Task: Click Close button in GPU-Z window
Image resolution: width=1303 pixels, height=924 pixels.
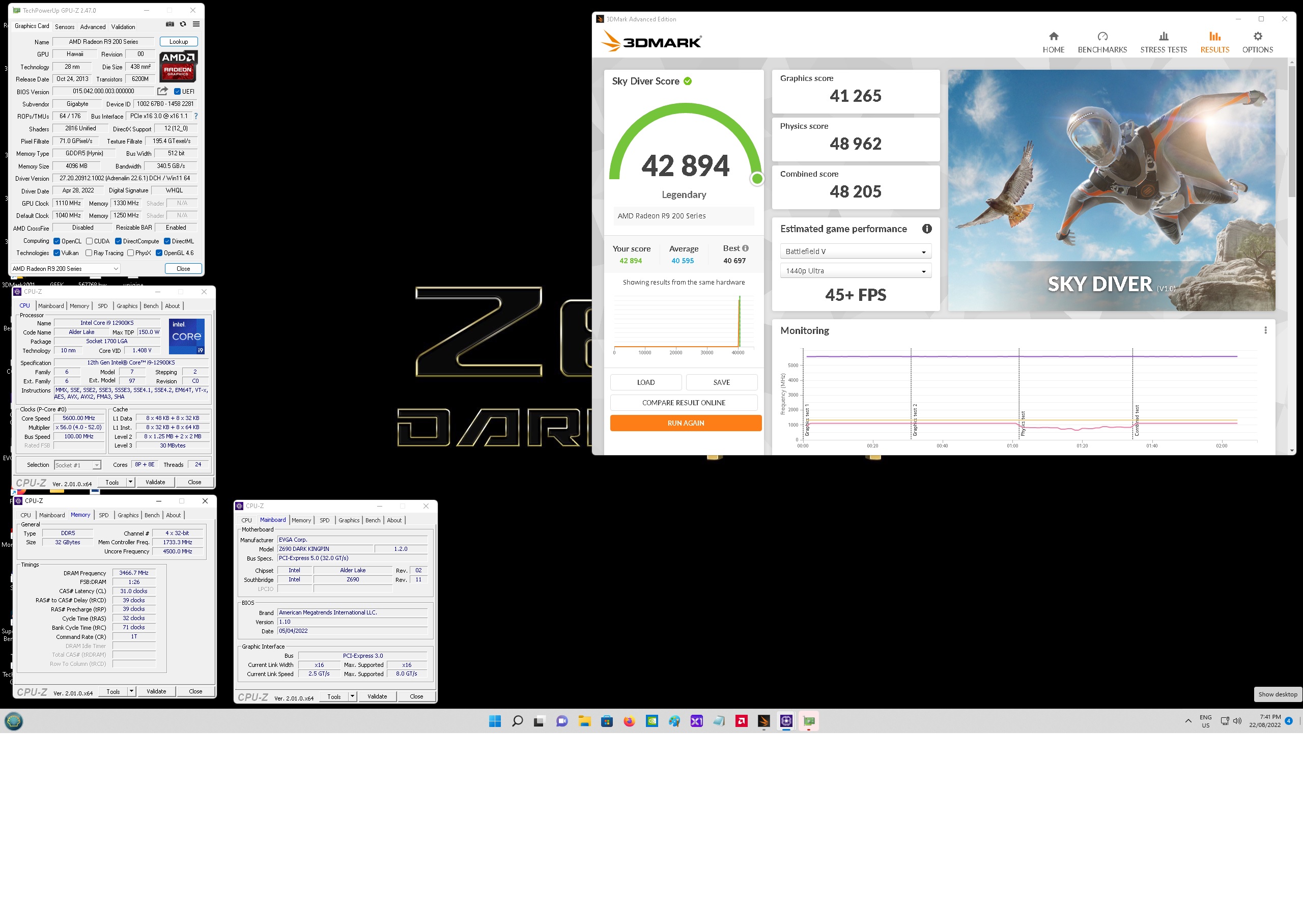Action: (x=183, y=269)
